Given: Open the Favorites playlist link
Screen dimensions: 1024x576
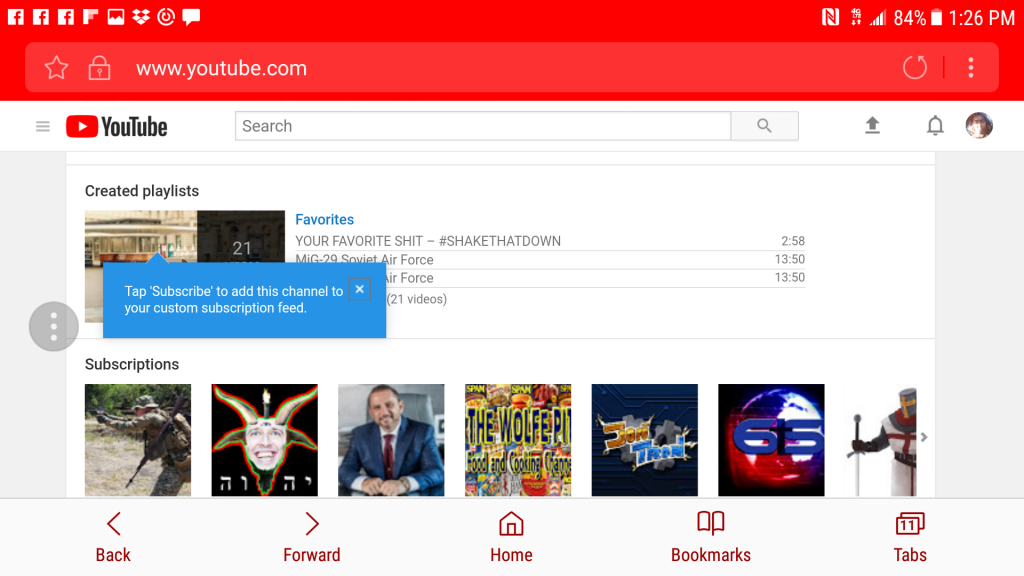Looking at the screenshot, I should coord(325,219).
